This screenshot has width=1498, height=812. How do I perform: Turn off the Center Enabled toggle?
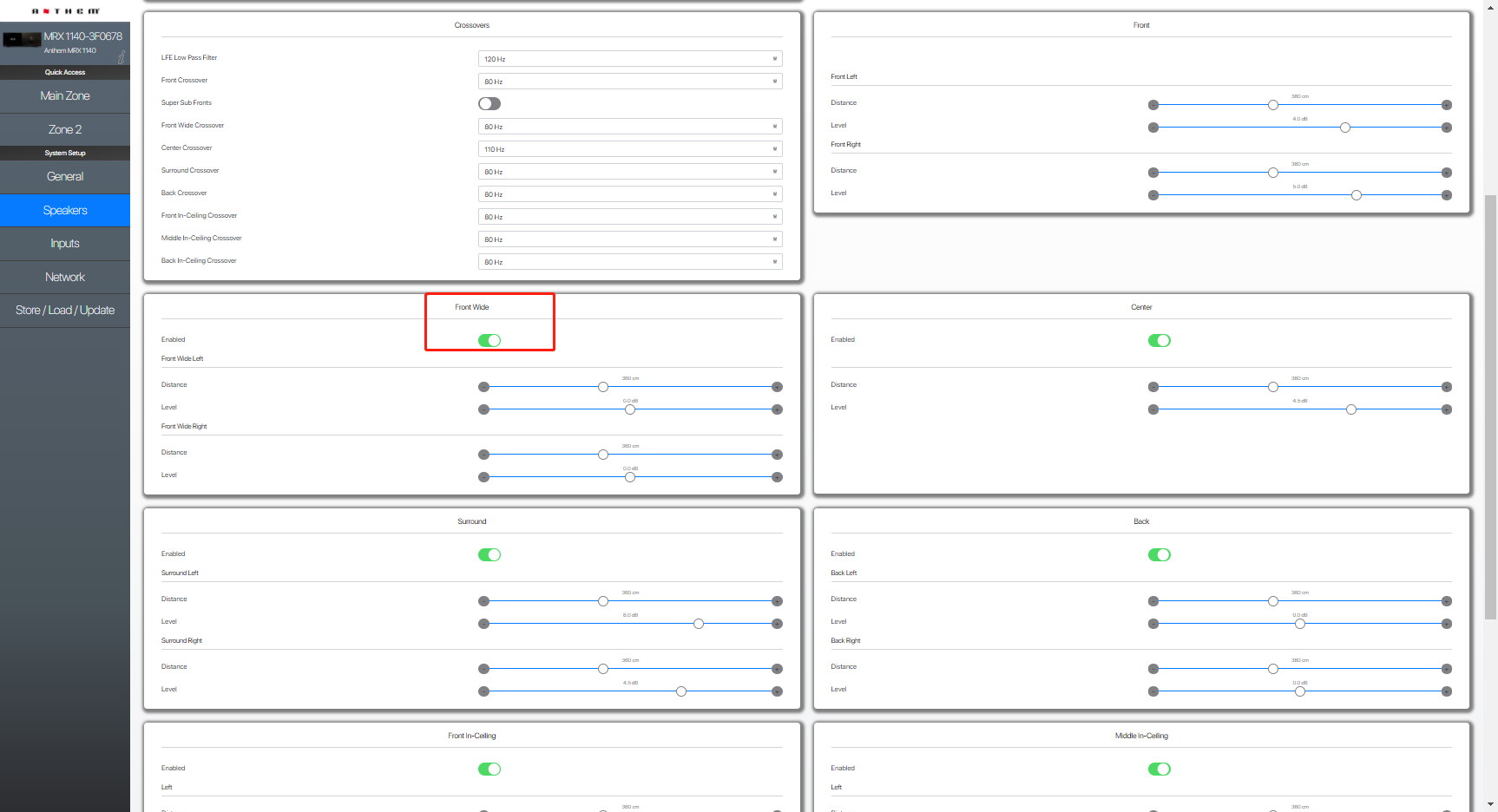[x=1160, y=340]
